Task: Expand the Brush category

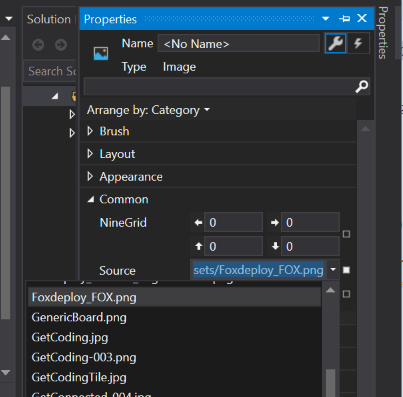Action: click(90, 131)
